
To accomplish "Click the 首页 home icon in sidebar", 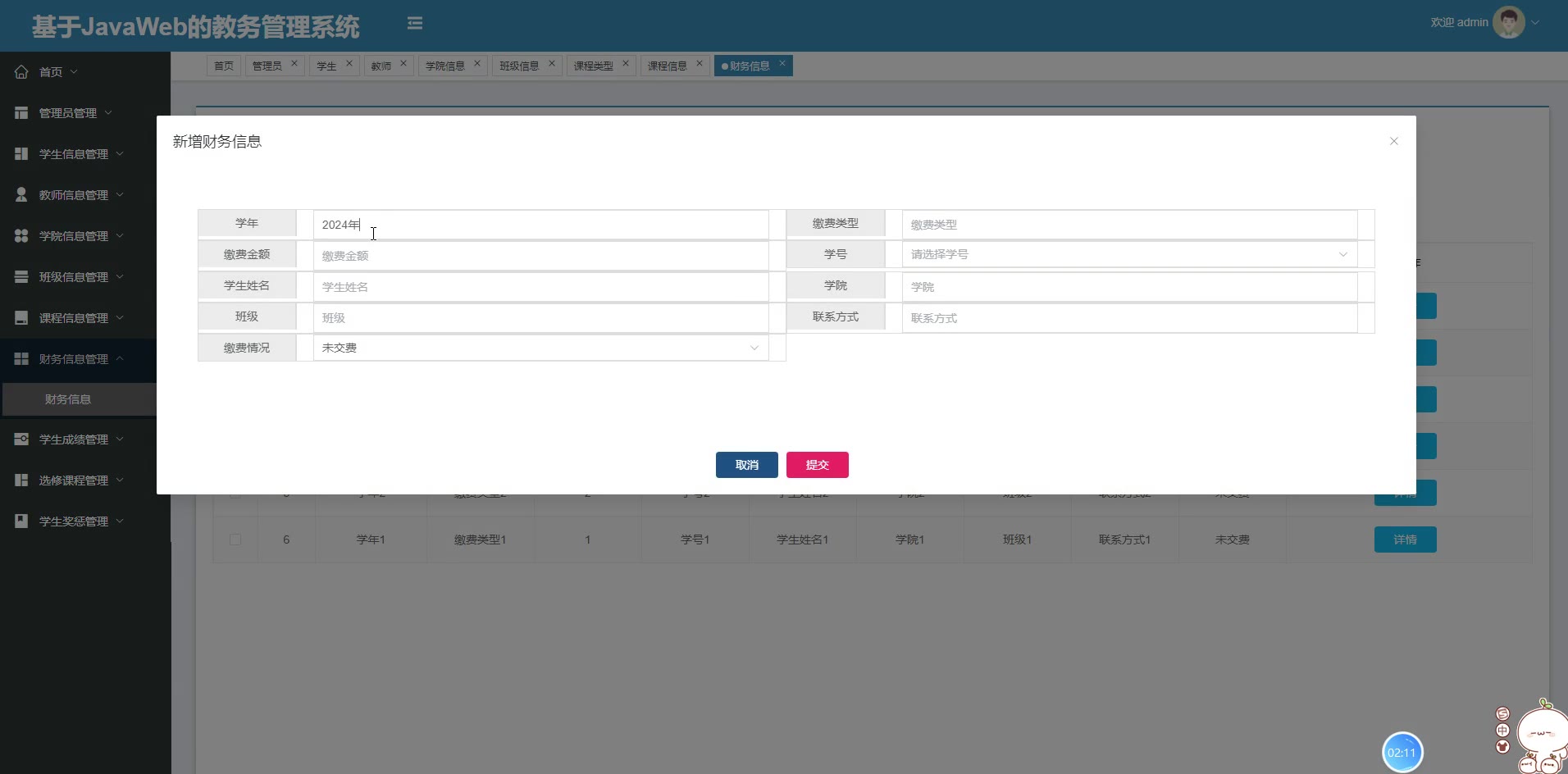I will point(21,72).
